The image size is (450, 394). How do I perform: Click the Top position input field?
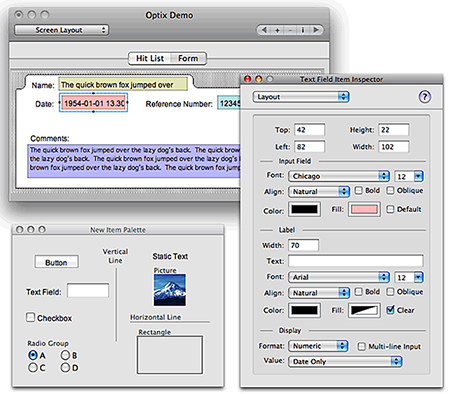point(310,130)
